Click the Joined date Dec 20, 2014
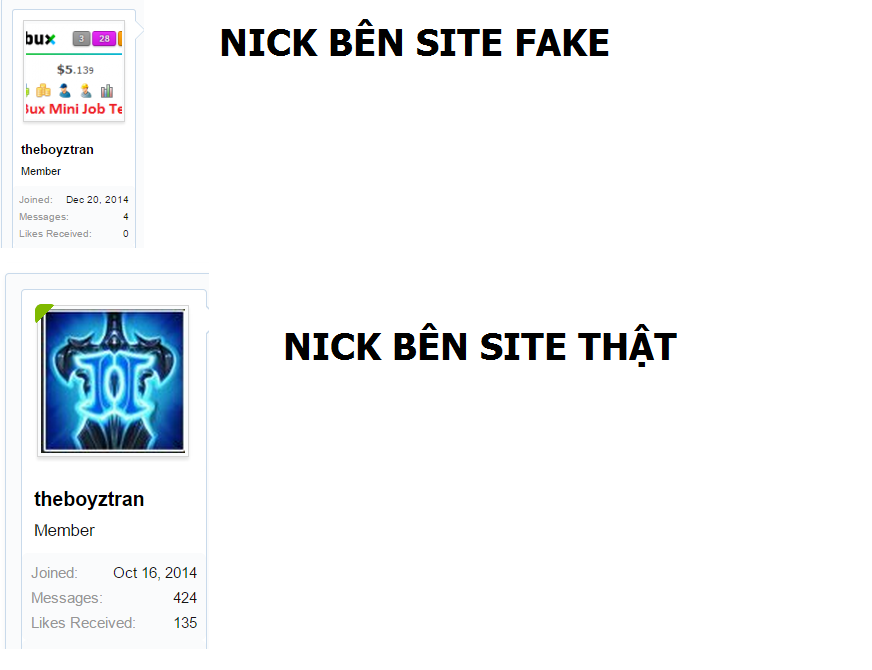This screenshot has height=670, width=872. pos(97,200)
